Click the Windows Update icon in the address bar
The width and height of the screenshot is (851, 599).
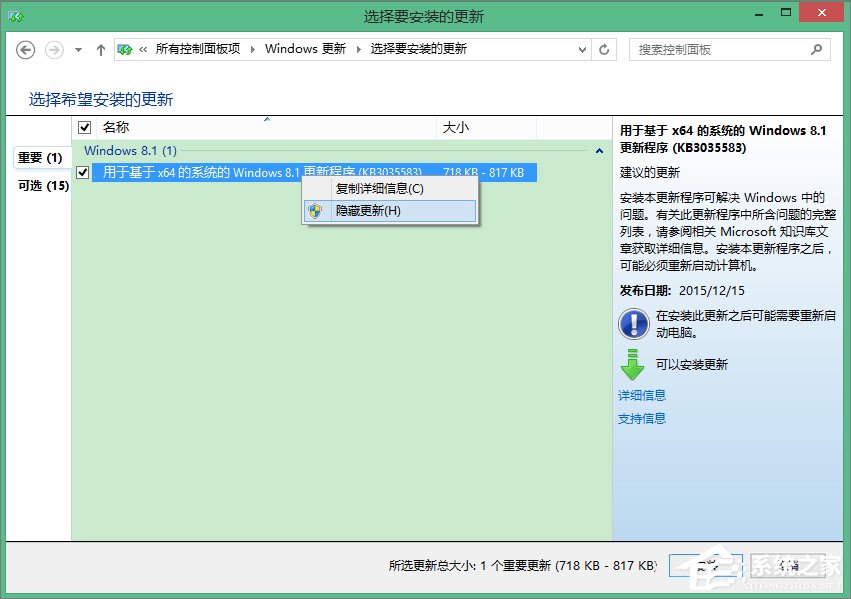click(126, 47)
